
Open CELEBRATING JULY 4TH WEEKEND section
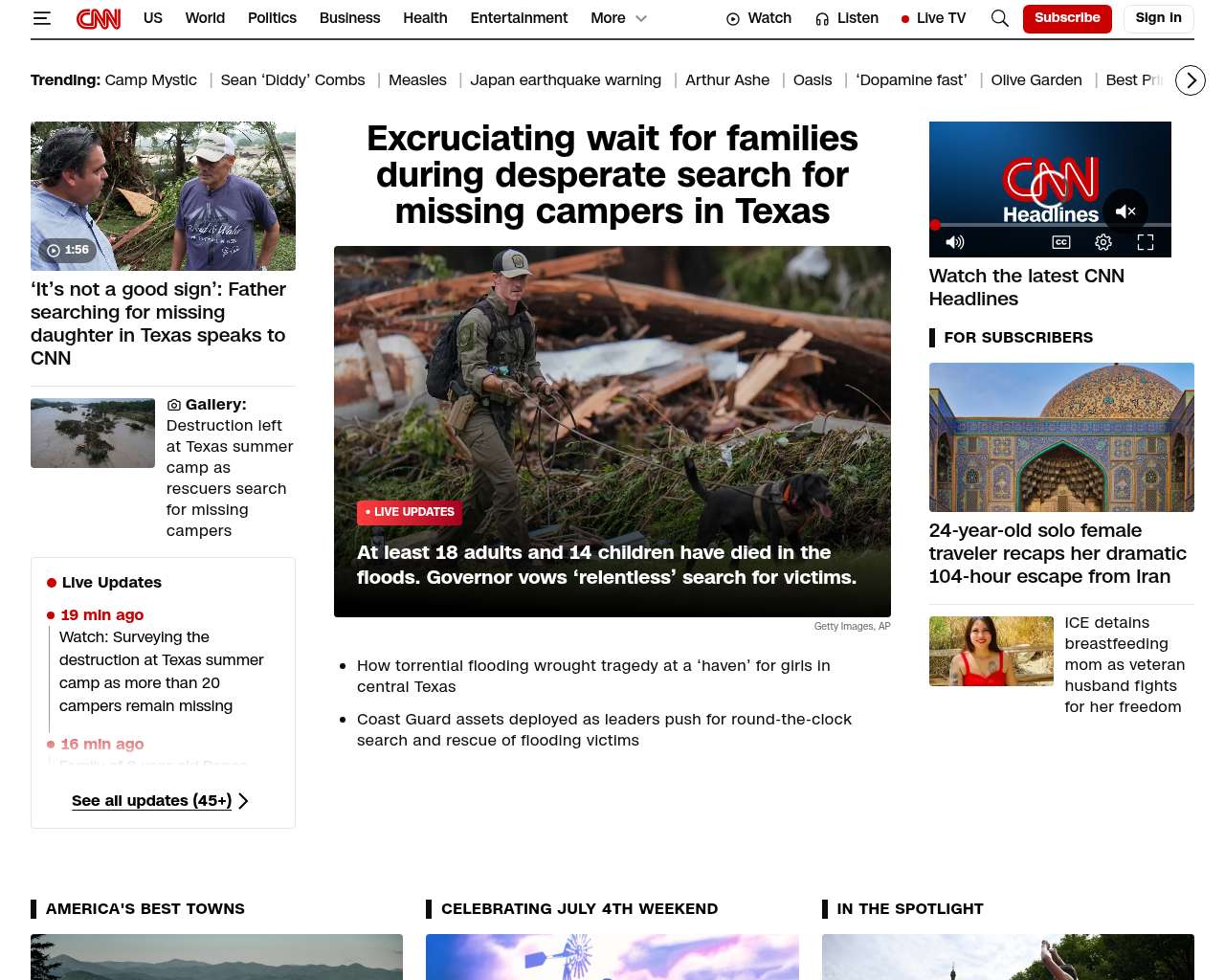pyautogui.click(x=580, y=909)
